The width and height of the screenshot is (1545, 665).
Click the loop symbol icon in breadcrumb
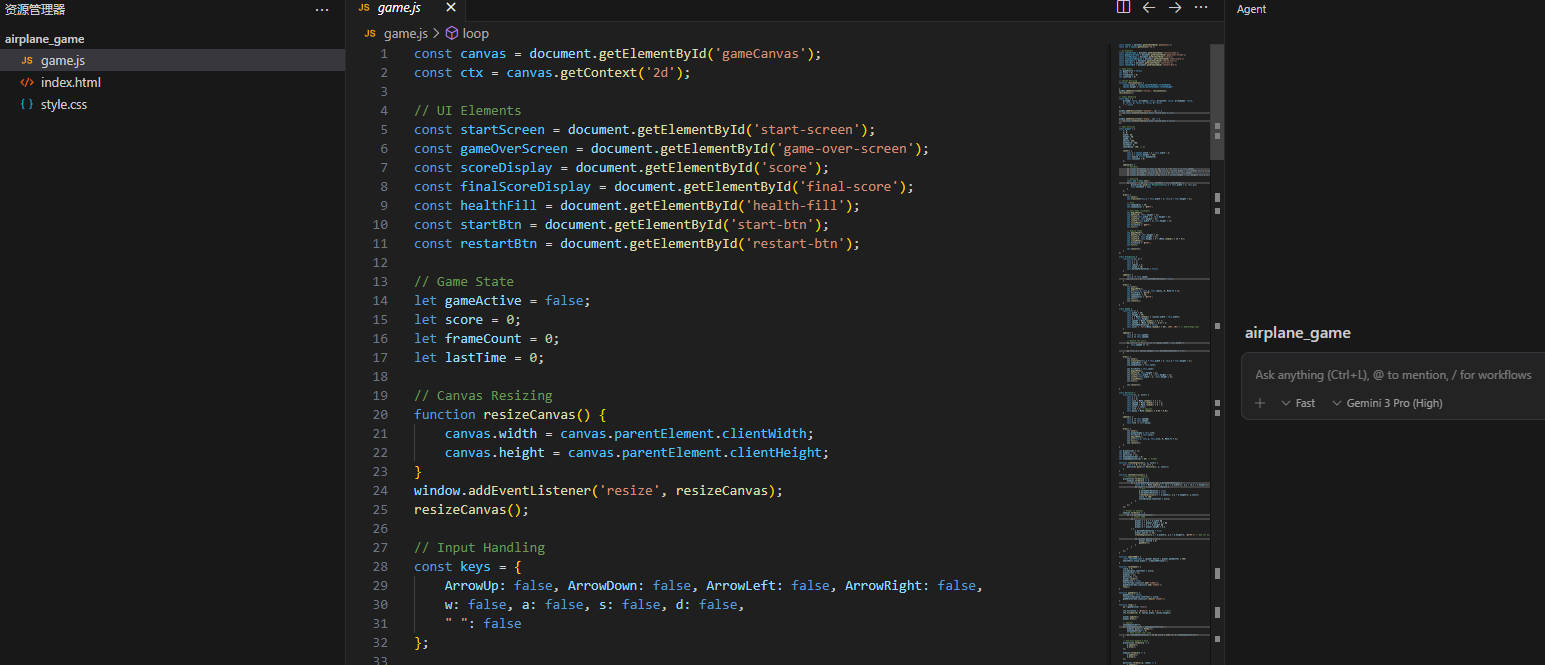(x=452, y=33)
